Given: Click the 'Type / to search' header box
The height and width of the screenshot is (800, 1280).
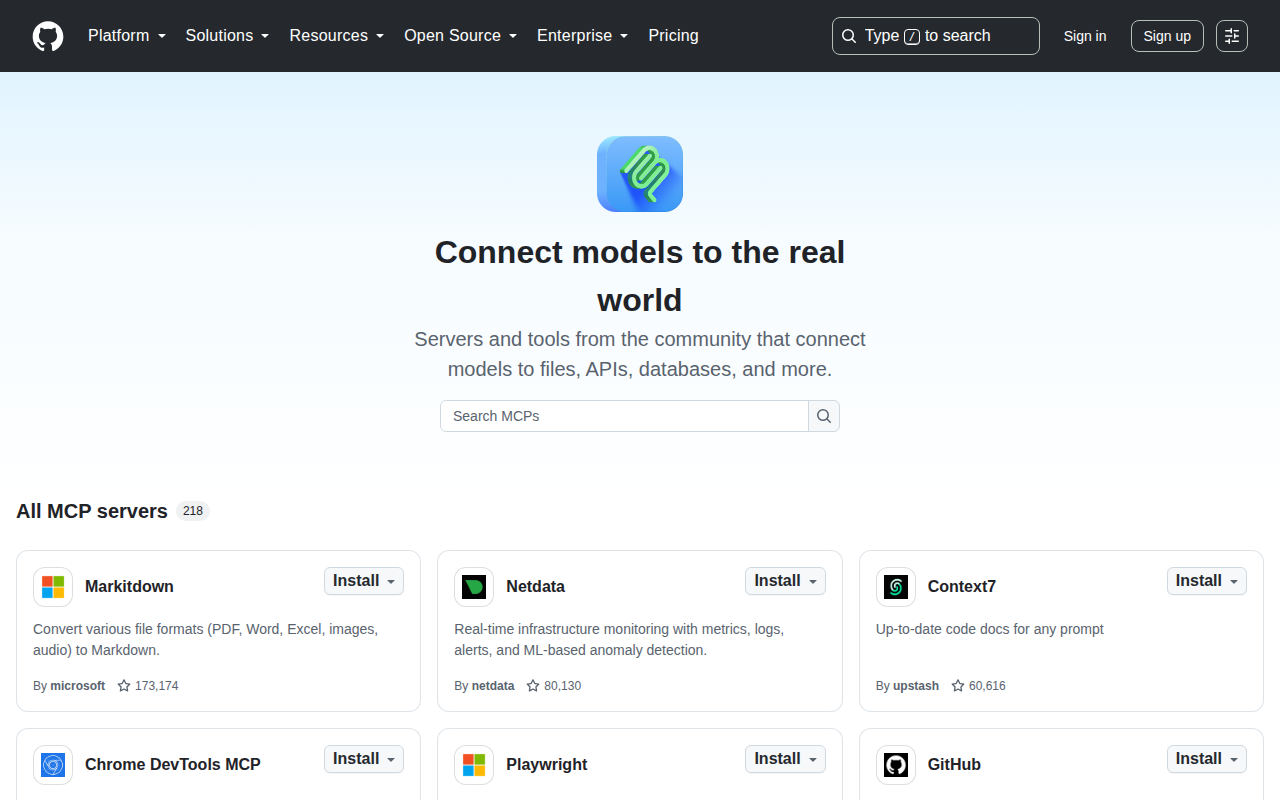Looking at the screenshot, I should 936,36.
